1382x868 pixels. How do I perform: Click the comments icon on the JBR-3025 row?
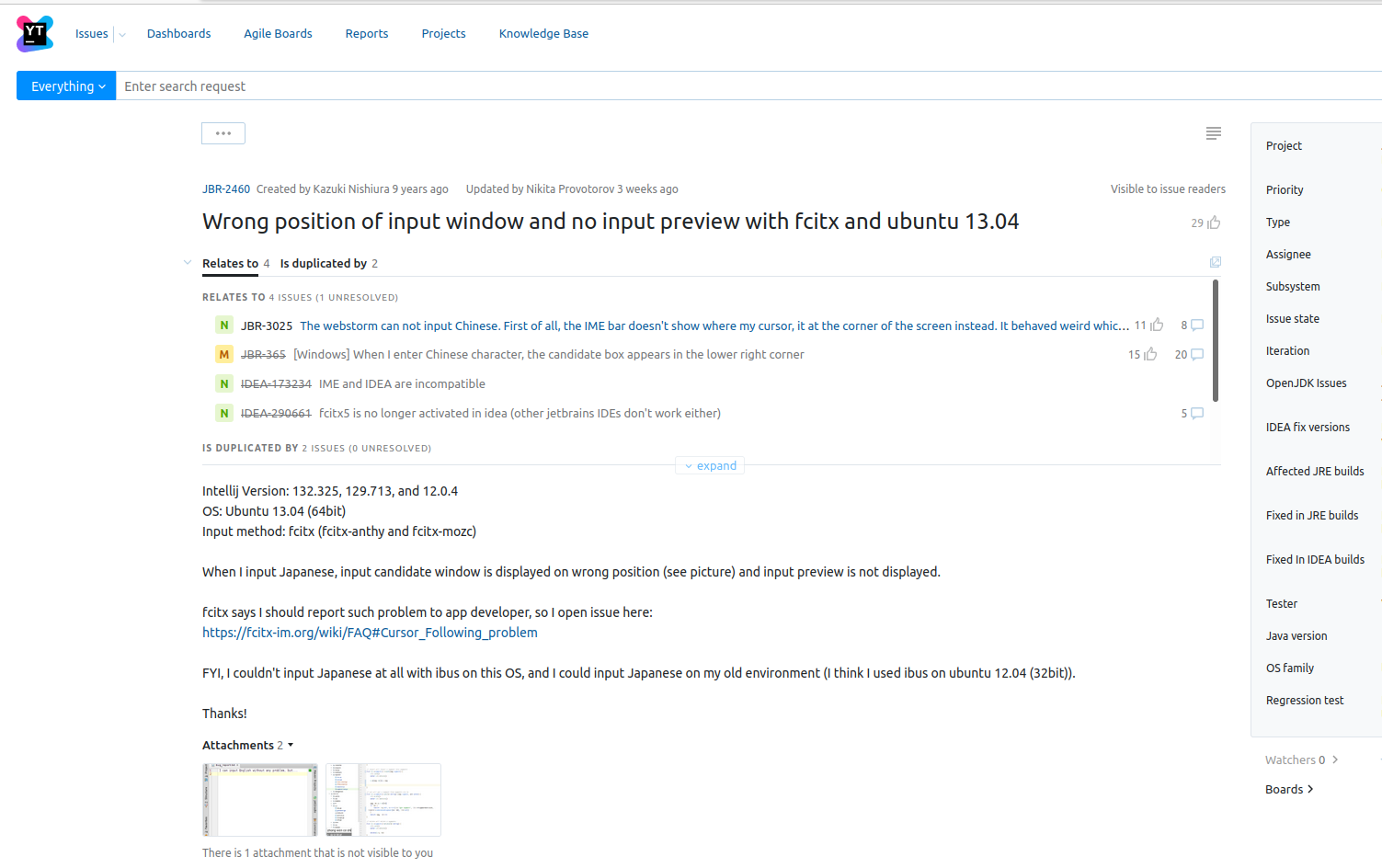coord(1197,325)
